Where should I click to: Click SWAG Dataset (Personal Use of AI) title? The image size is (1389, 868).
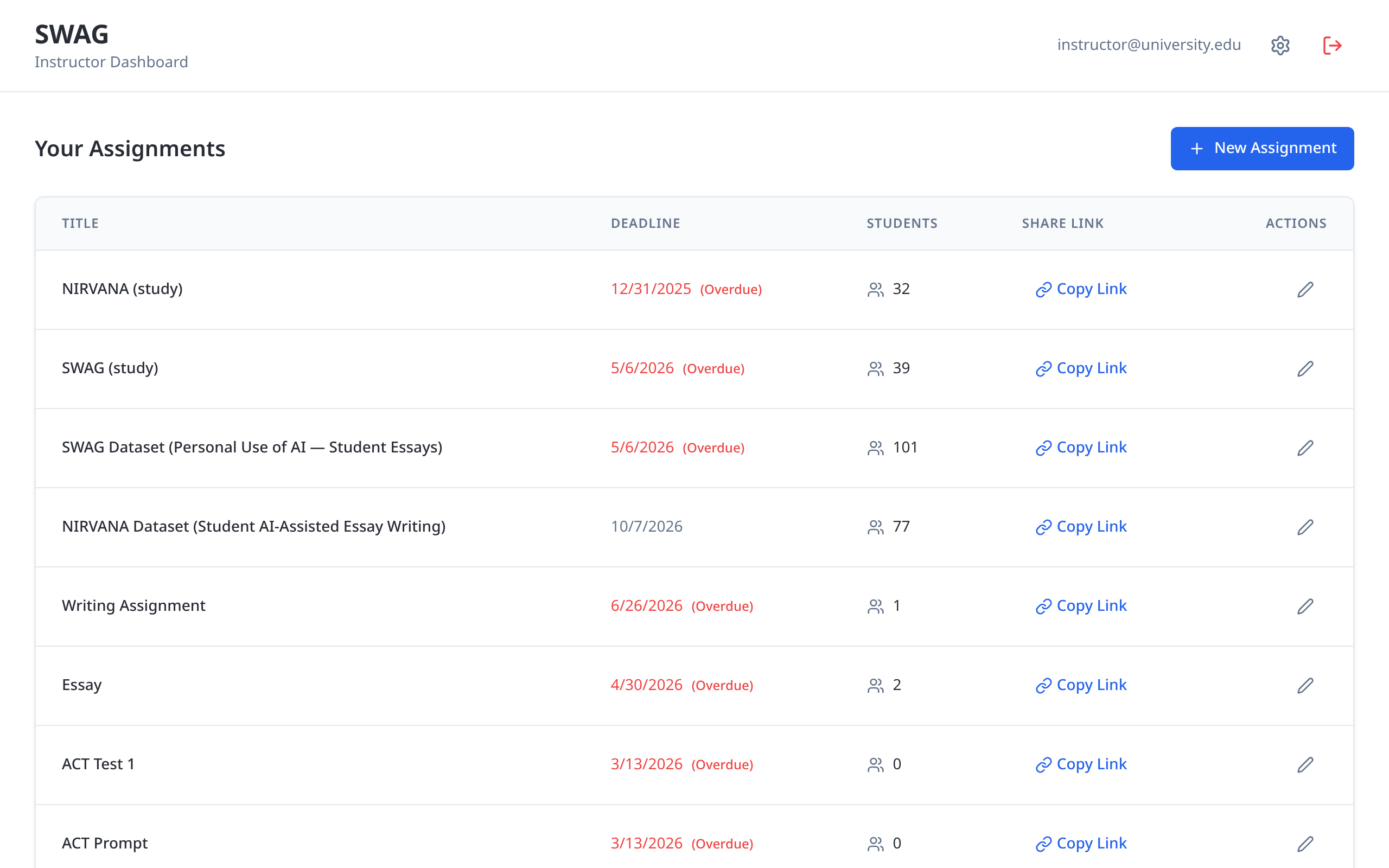coord(252,447)
